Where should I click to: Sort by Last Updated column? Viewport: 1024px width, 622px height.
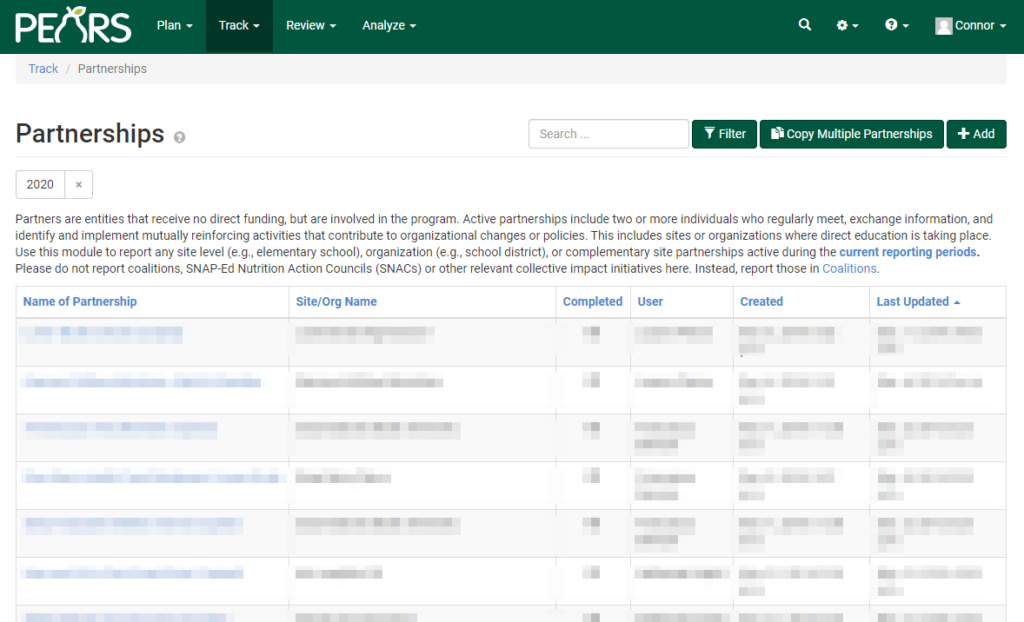click(x=913, y=302)
